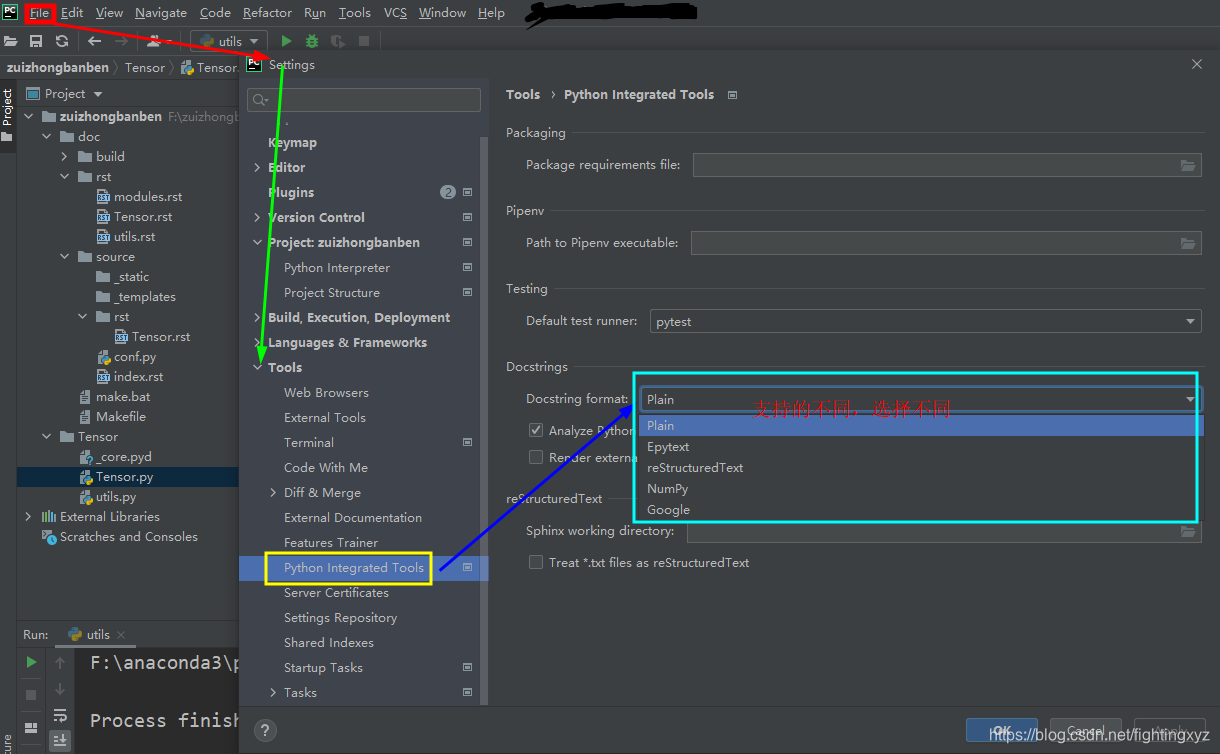Select Project Structure in Settings tree

(x=332, y=292)
